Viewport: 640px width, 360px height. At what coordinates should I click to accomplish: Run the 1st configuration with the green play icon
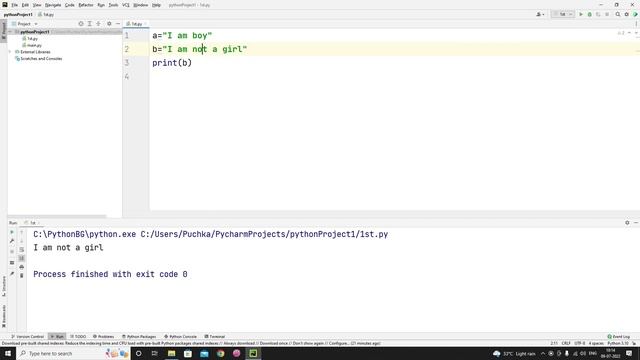coord(581,14)
